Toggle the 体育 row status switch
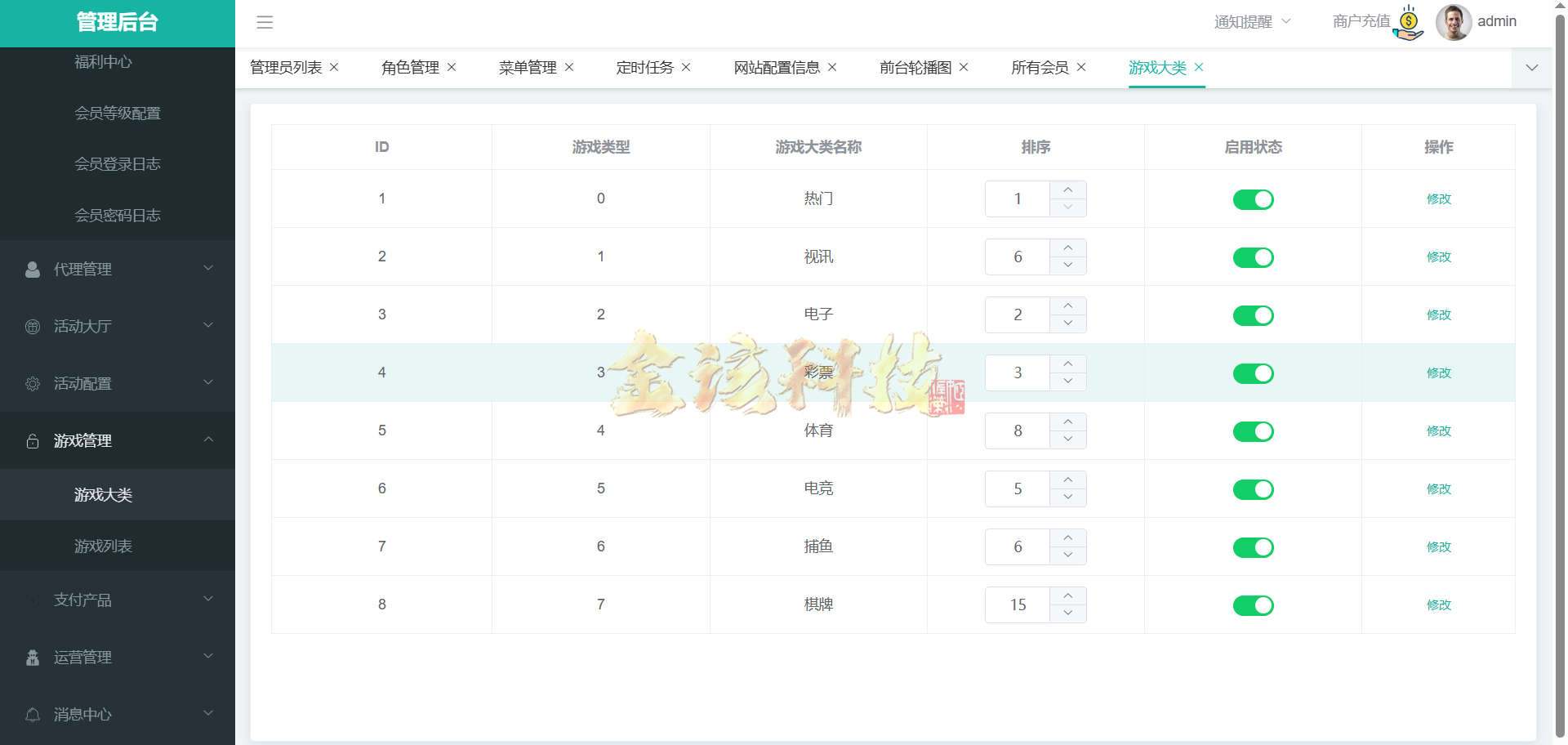Viewport: 1568px width, 745px height. coord(1254,431)
